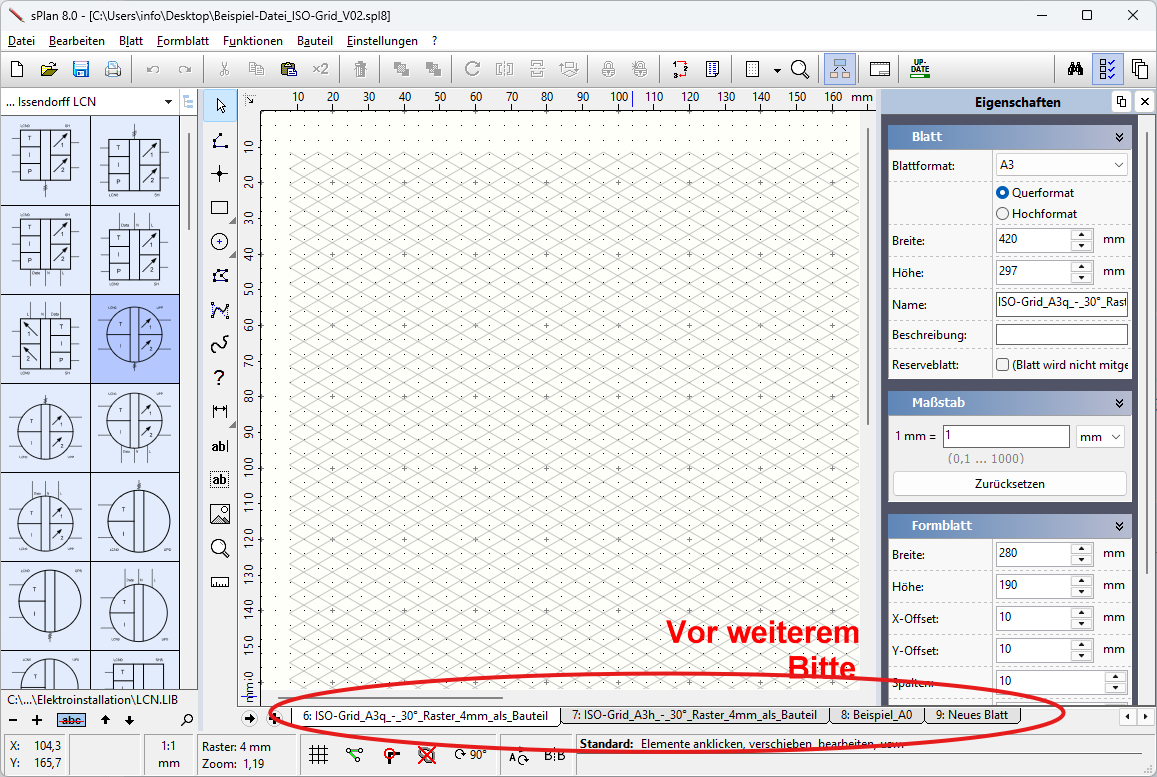Click the minus button below the library

tap(13, 720)
